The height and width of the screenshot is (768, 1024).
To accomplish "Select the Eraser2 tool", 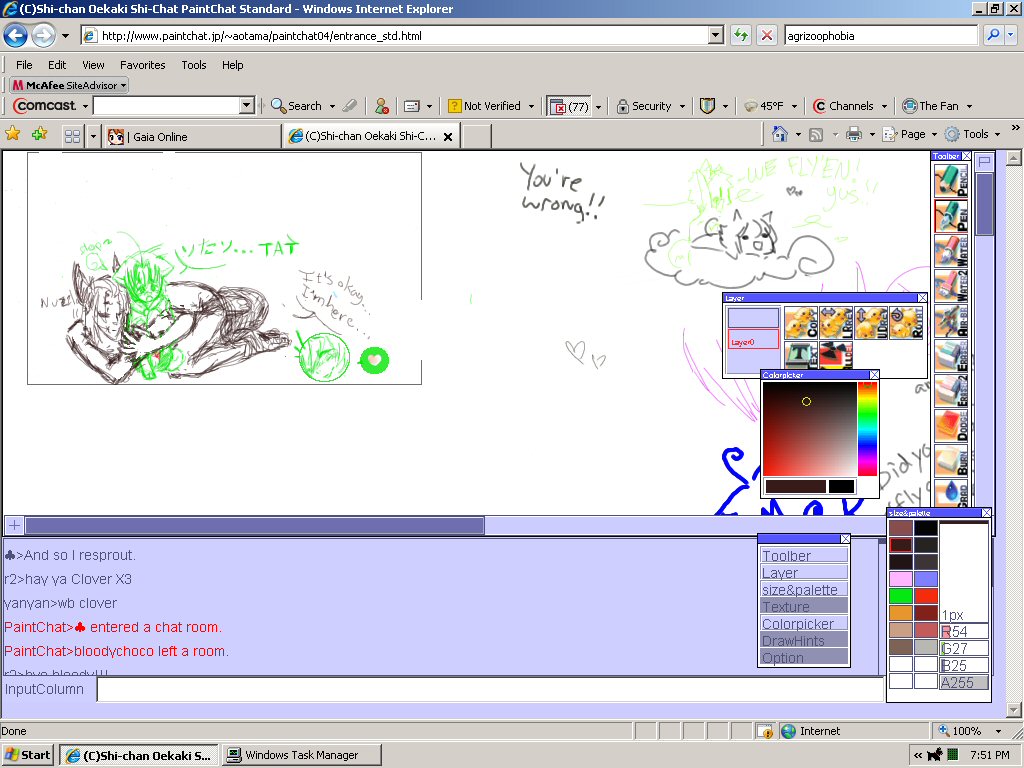I will pos(951,392).
